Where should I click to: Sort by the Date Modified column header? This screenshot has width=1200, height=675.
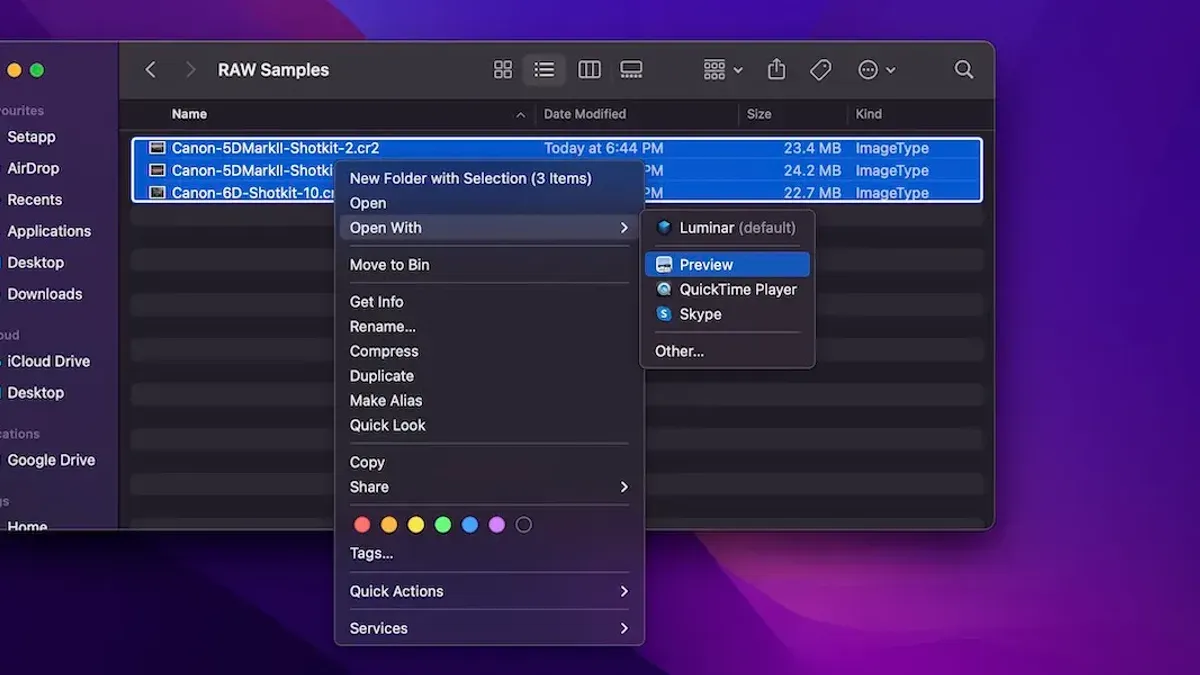(585, 114)
